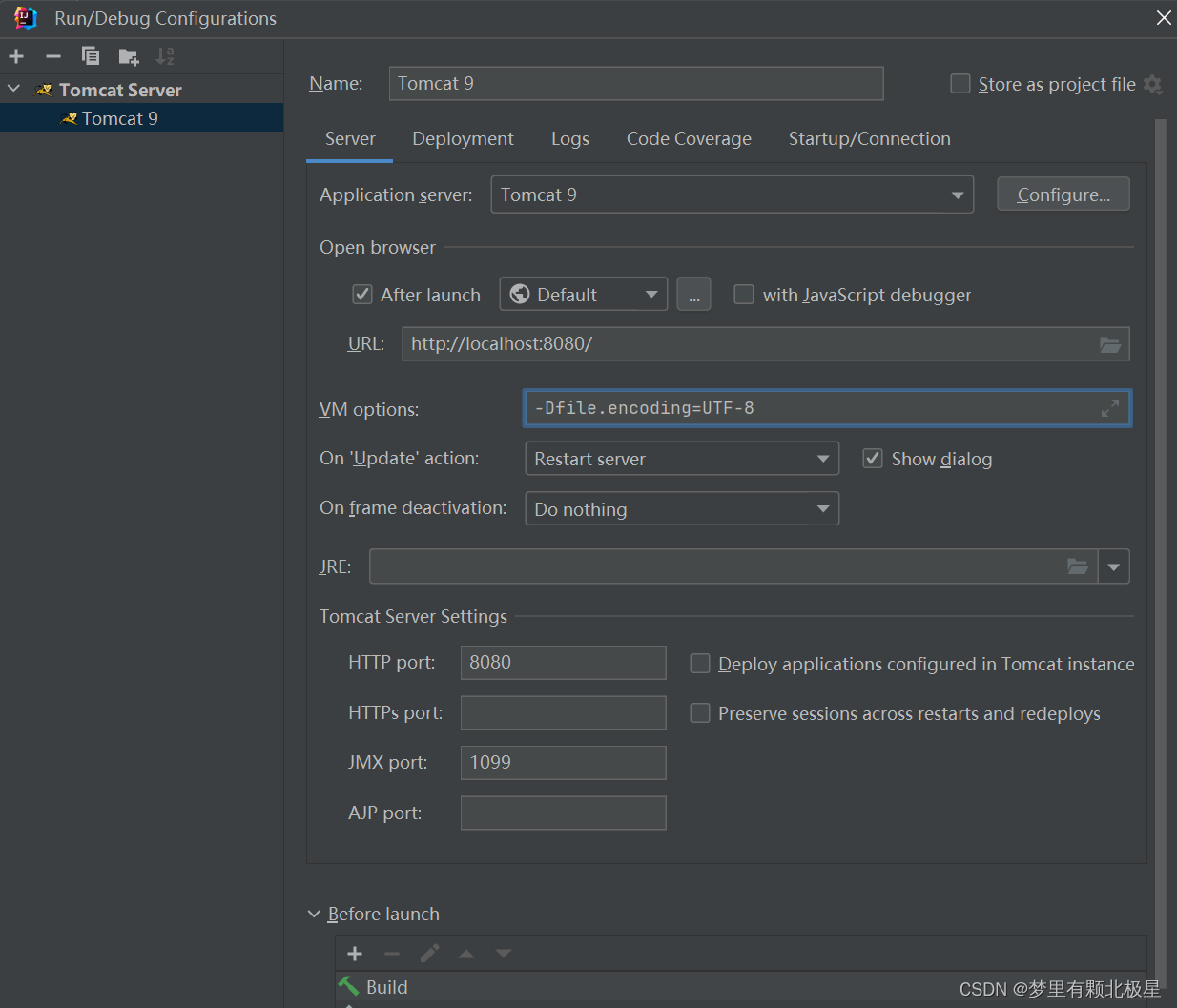
Task: Open Application server Tomcat 9 dropdown
Action: [733, 195]
